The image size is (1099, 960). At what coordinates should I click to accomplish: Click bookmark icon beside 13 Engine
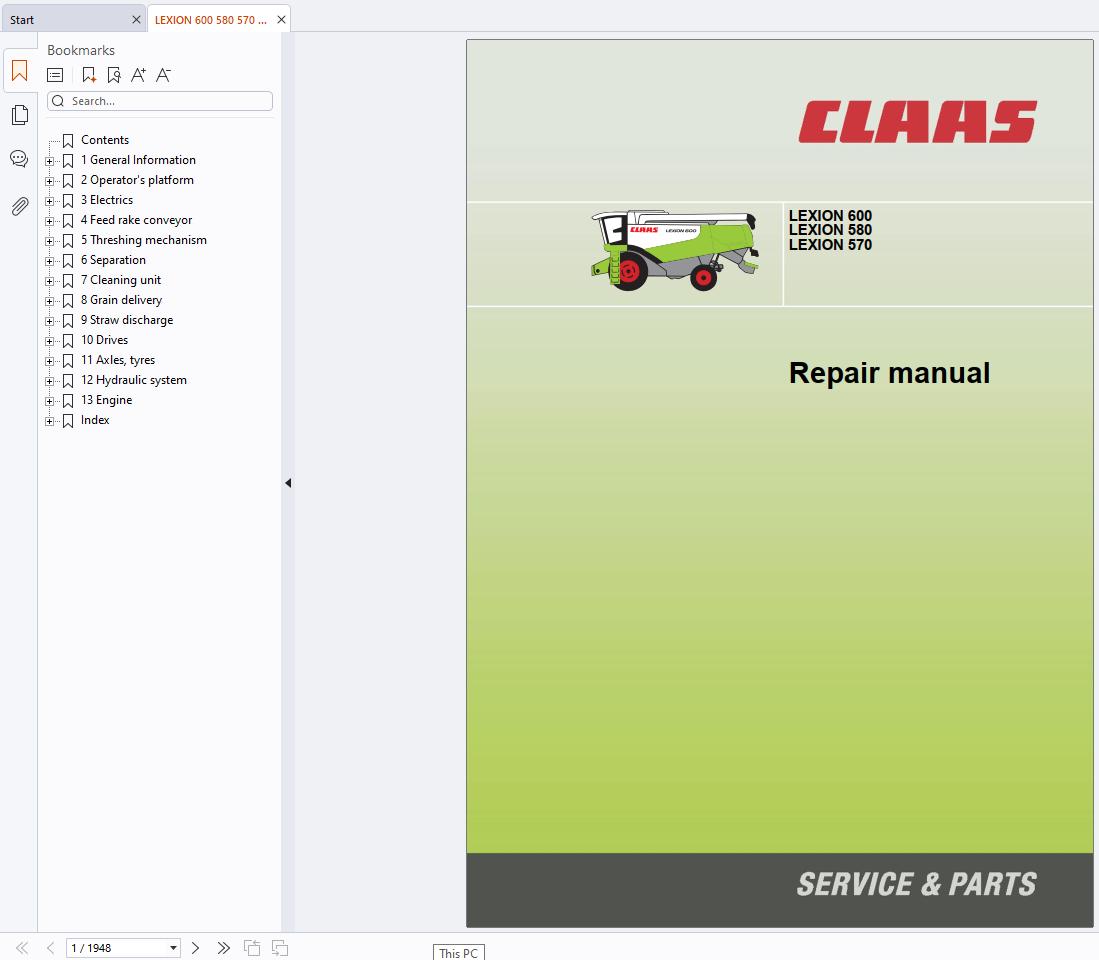pos(68,400)
